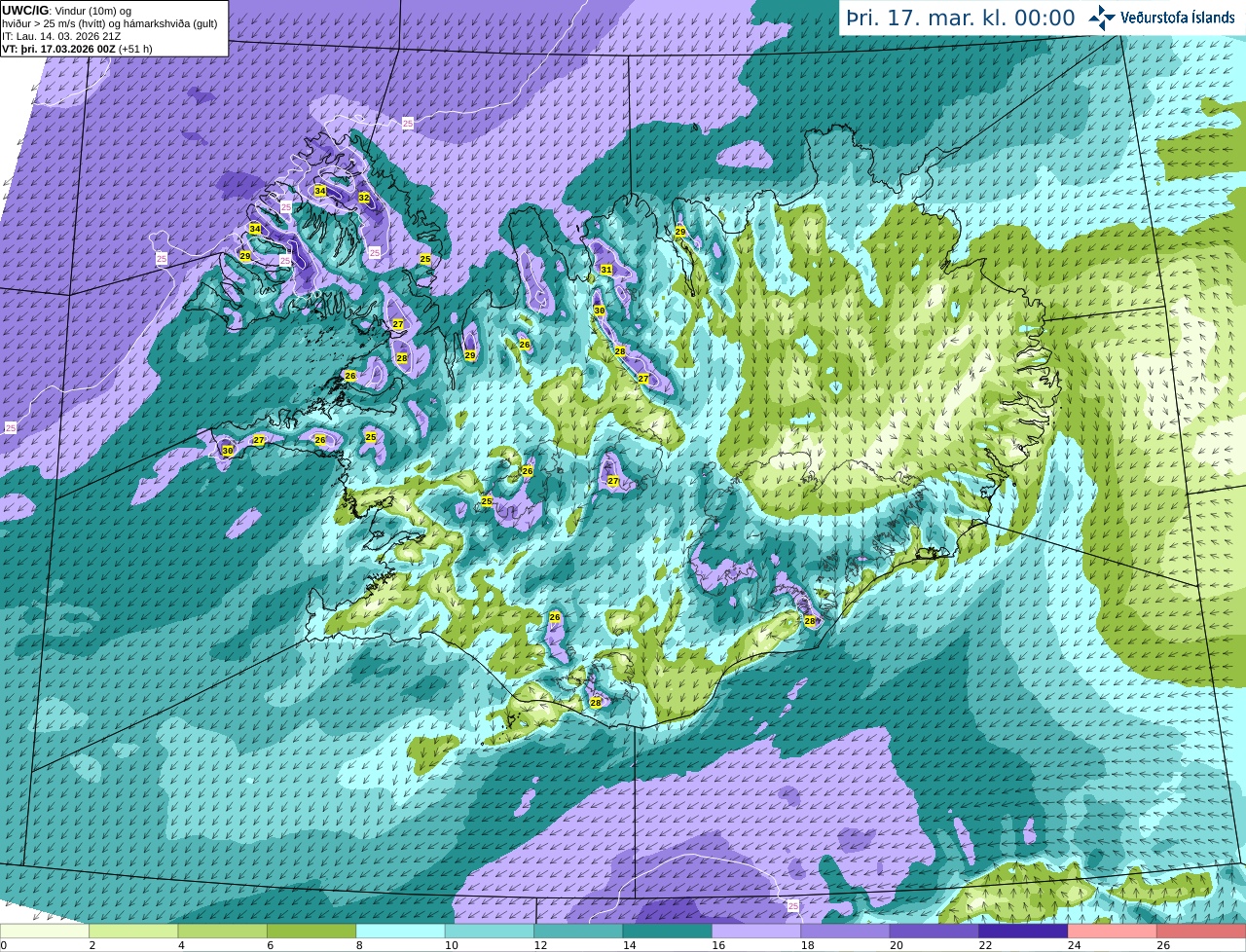Pick the 14–16 m/s dark teal legend swatch

[x=667, y=932]
